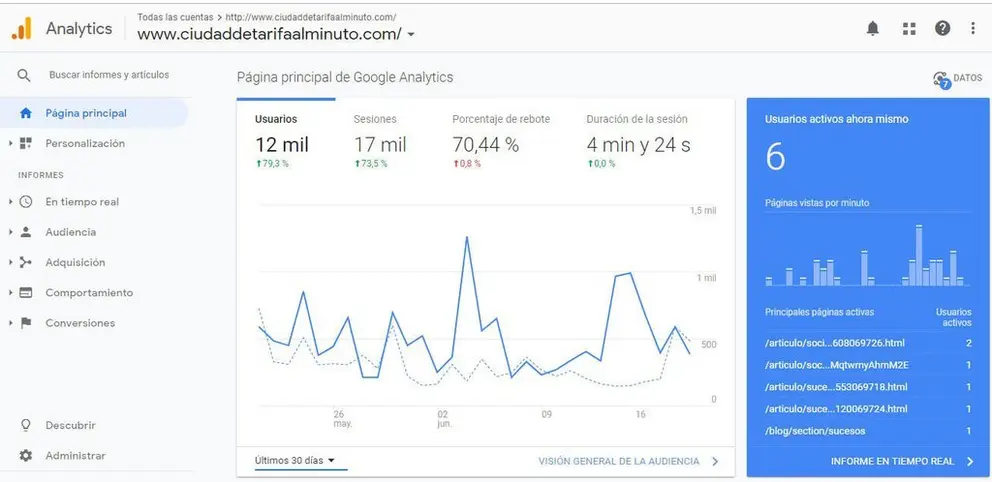The height and width of the screenshot is (482, 992).
Task: Open the apps grid icon
Action: (909, 28)
